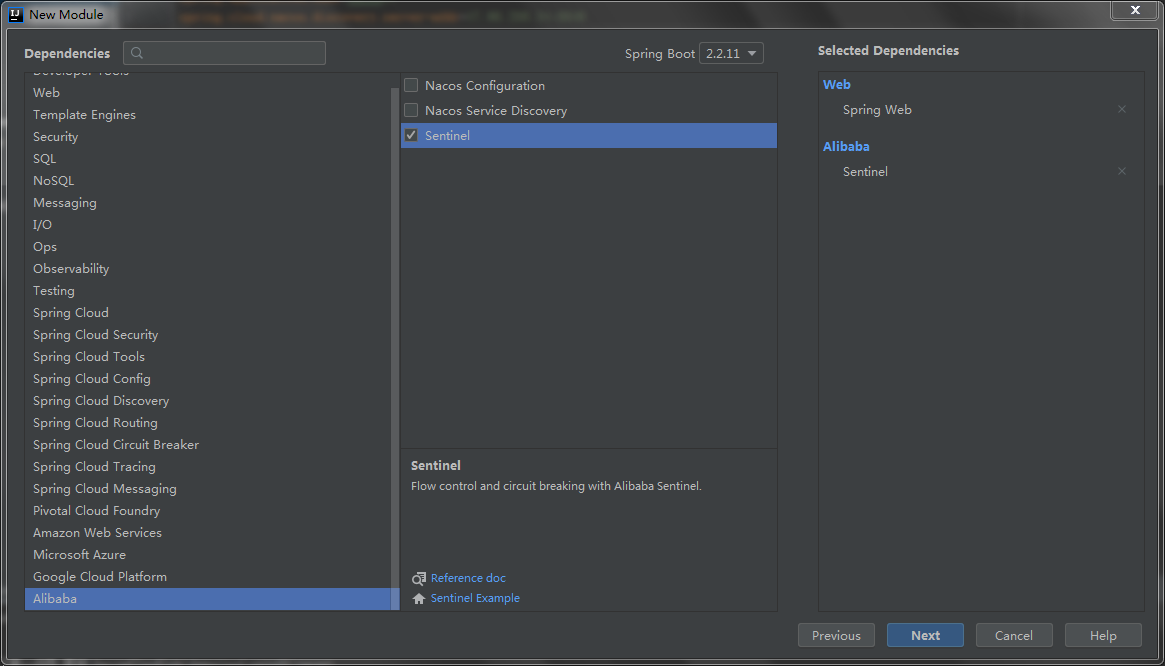Screen dimensions: 1165x666
Task: Click the Web group header in Selected Dependencies
Action: (x=837, y=85)
